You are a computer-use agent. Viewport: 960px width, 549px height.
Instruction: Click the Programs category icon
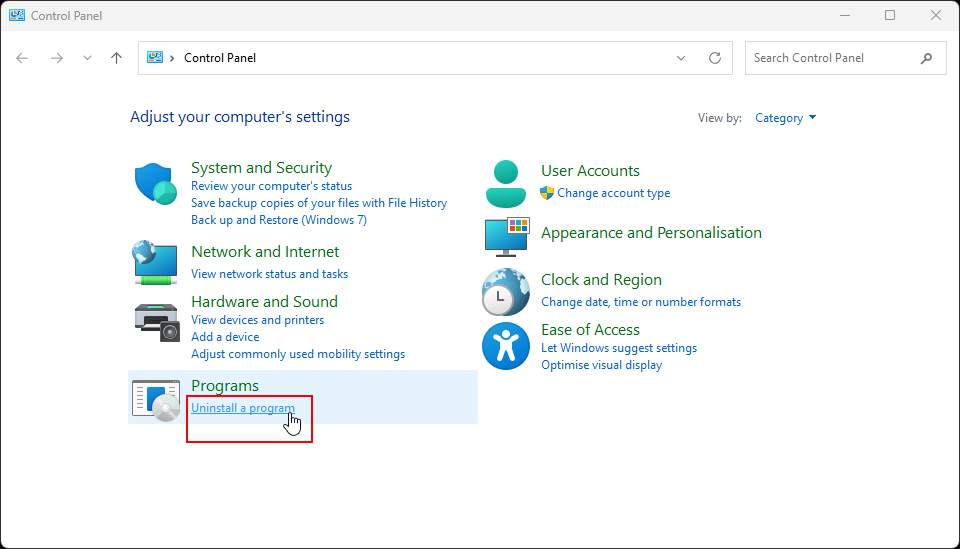(x=156, y=397)
